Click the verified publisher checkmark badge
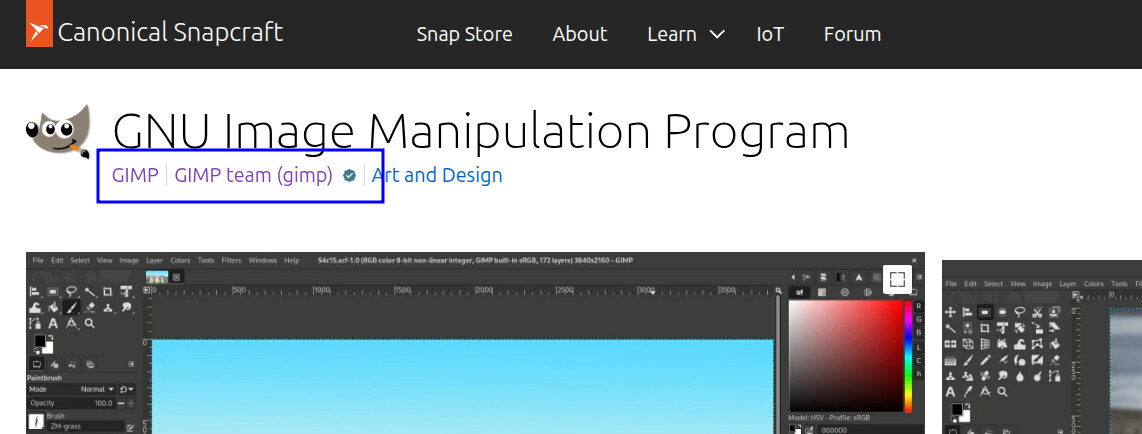 [x=349, y=176]
